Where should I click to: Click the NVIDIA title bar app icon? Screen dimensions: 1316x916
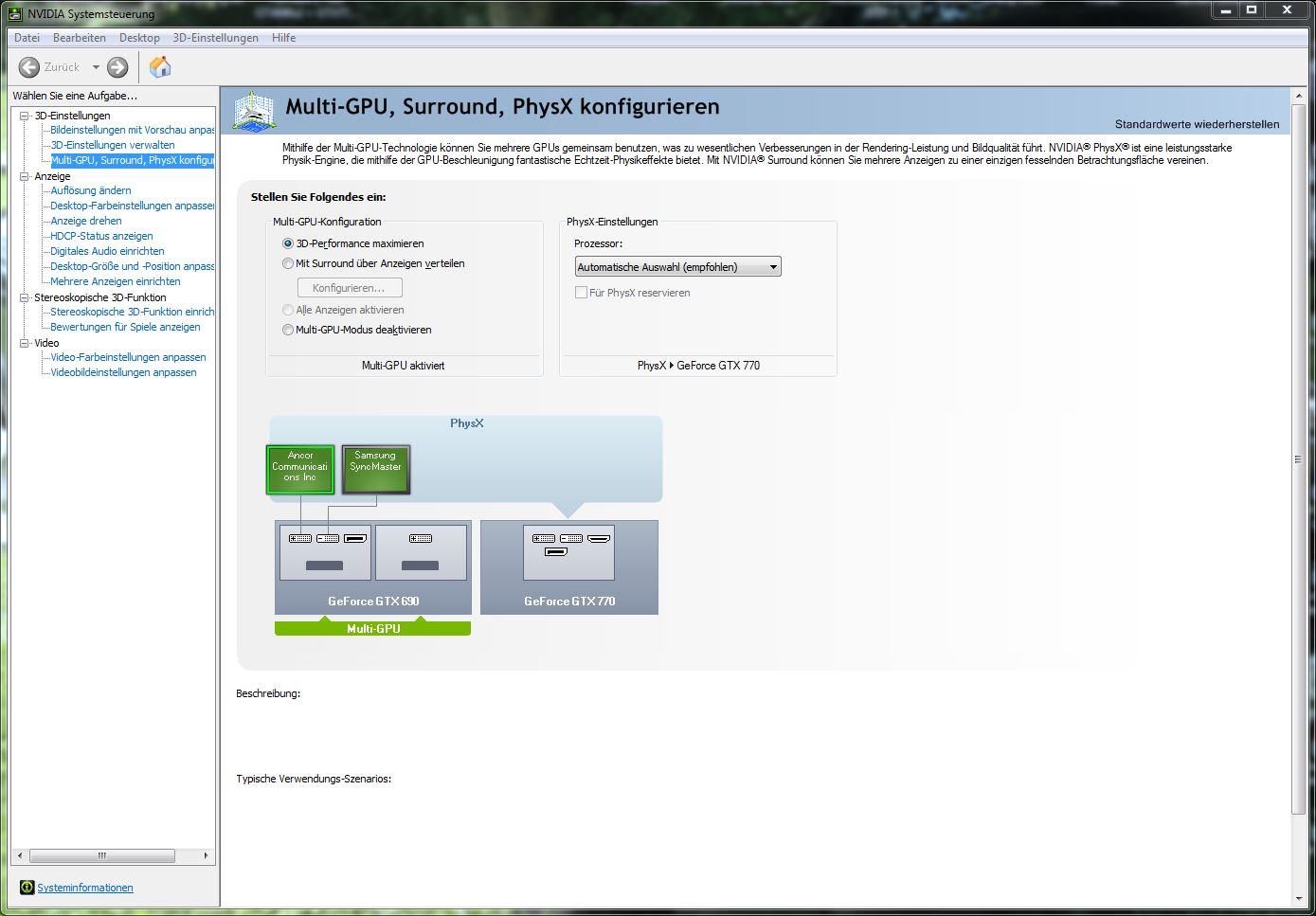pos(14,13)
